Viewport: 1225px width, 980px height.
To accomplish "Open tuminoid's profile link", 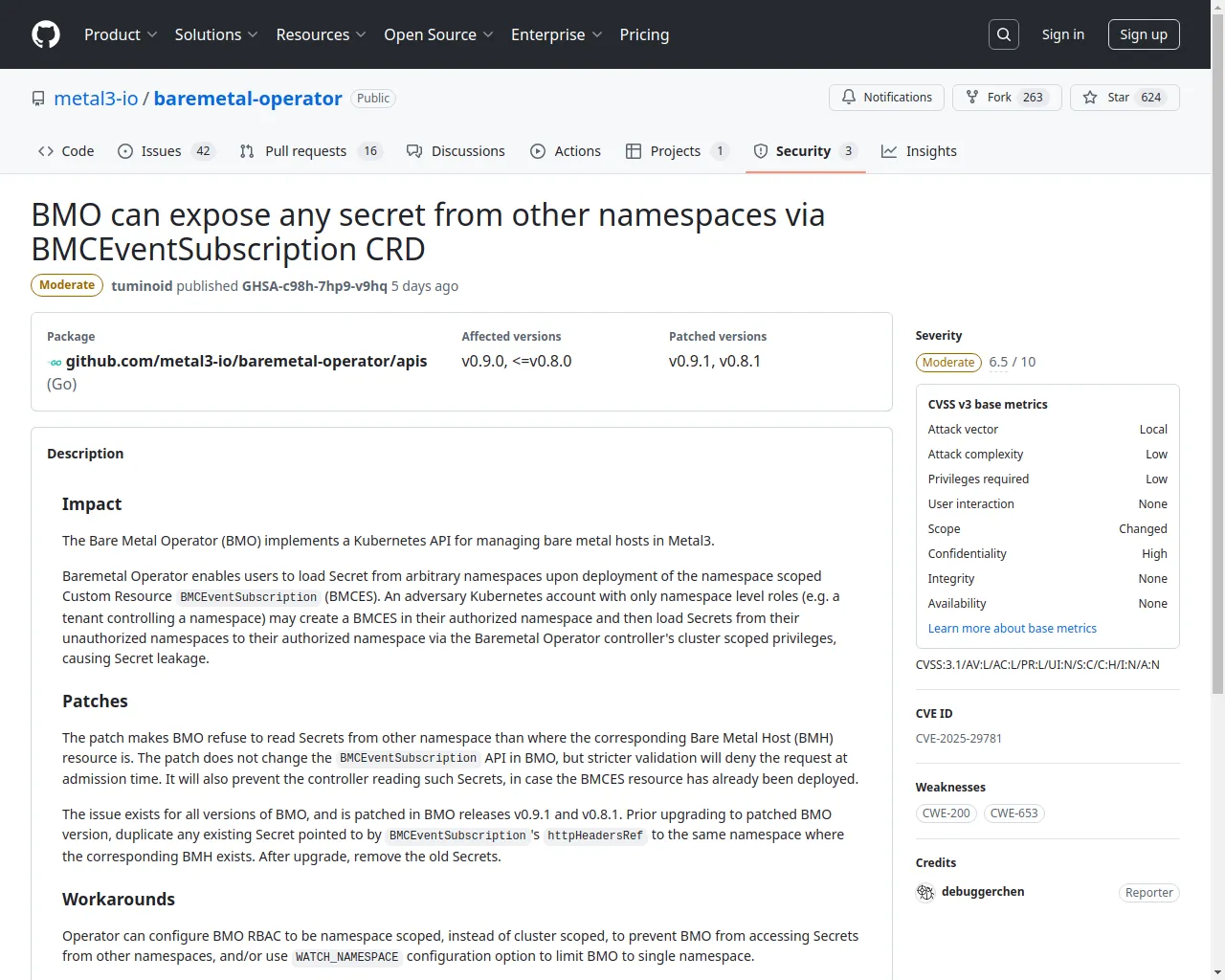I will point(142,286).
